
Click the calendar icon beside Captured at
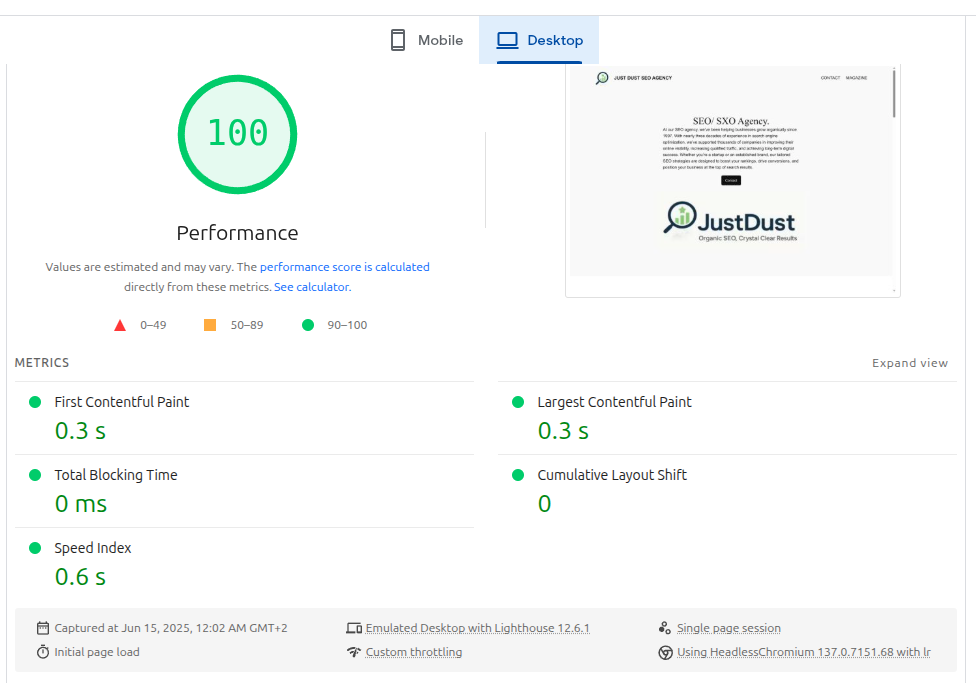(x=43, y=628)
